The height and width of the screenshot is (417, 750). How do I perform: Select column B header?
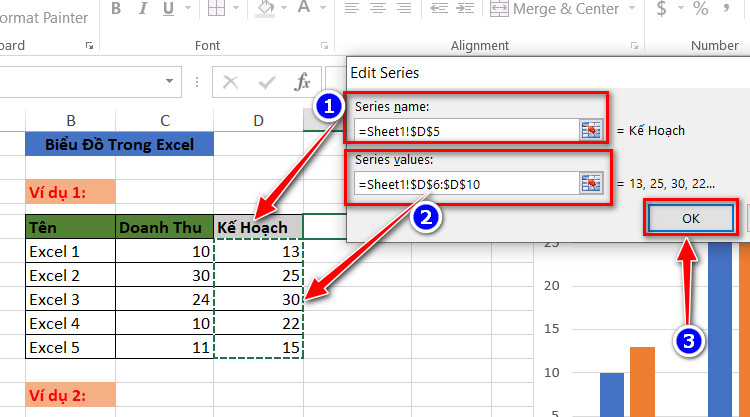click(x=70, y=120)
